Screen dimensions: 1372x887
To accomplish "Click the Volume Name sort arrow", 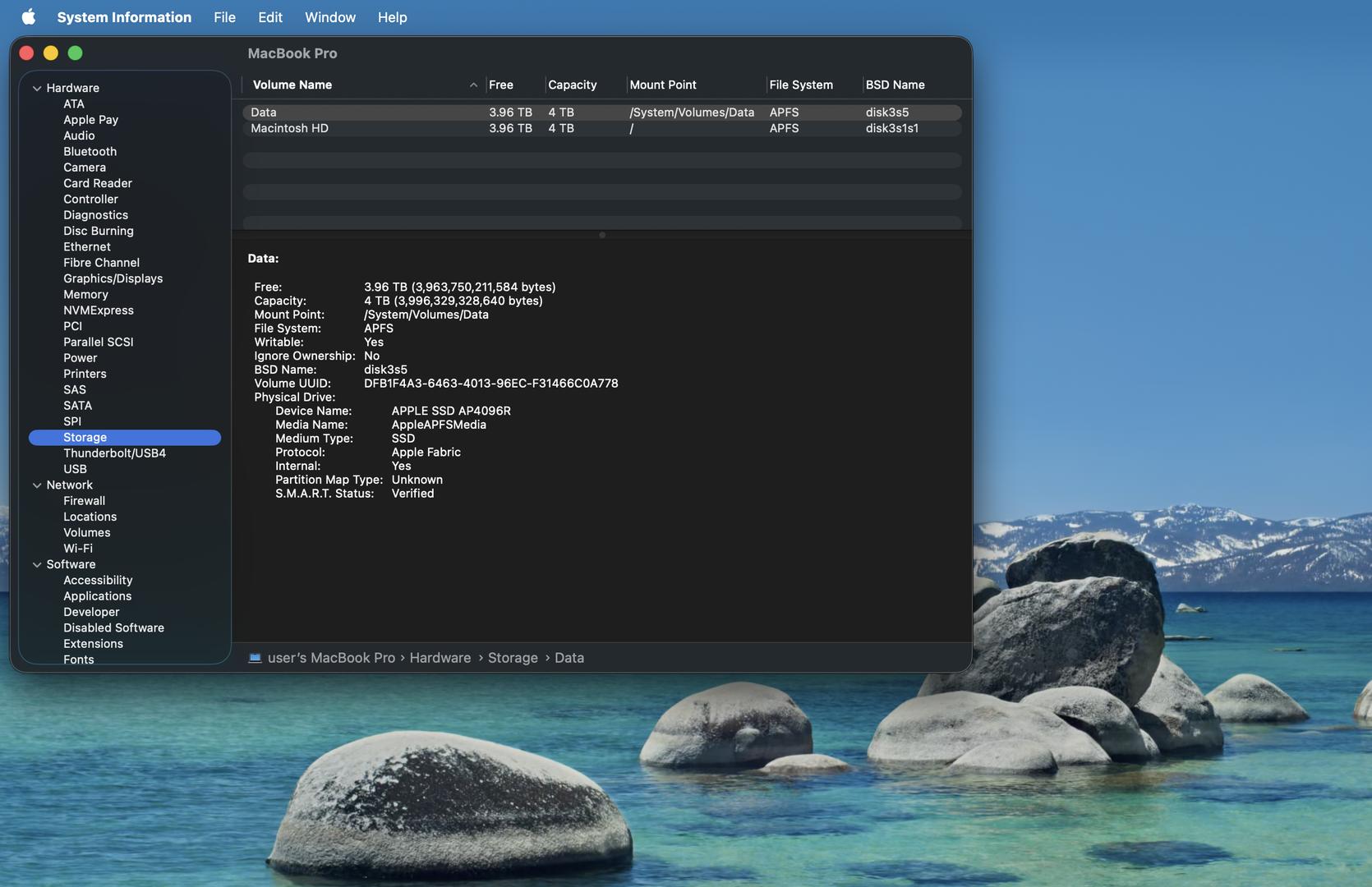I will coord(473,85).
